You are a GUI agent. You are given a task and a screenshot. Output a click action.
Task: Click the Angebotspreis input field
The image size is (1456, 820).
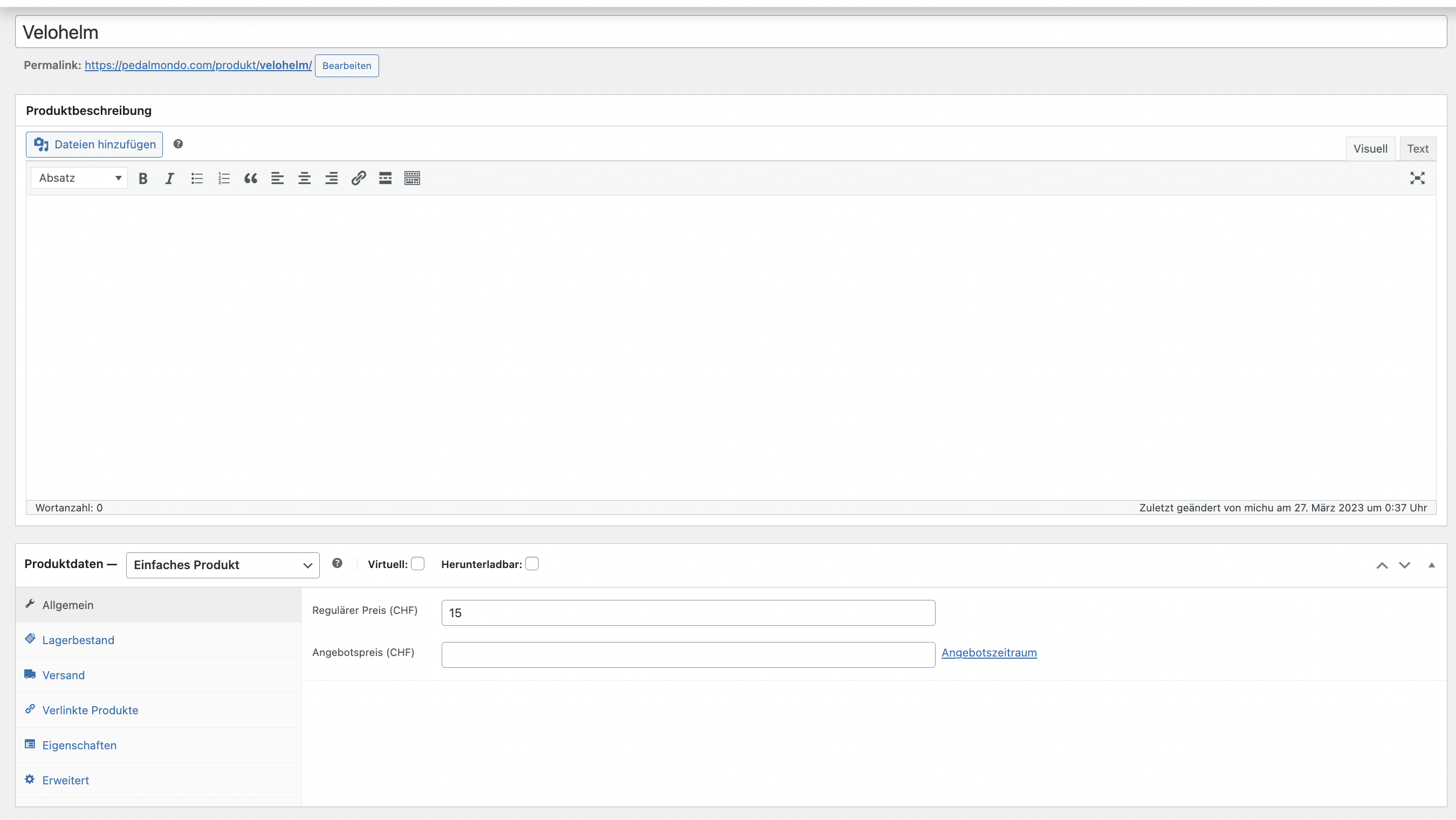pos(688,655)
